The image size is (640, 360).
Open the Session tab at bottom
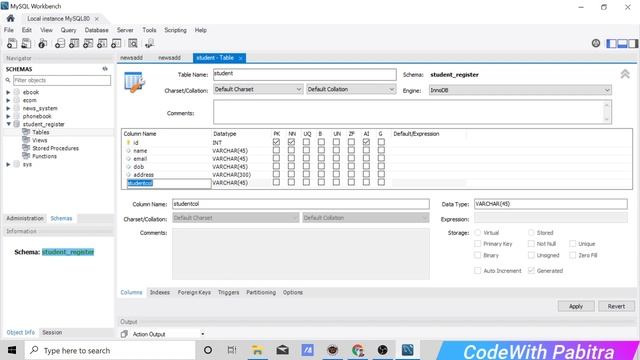52,332
